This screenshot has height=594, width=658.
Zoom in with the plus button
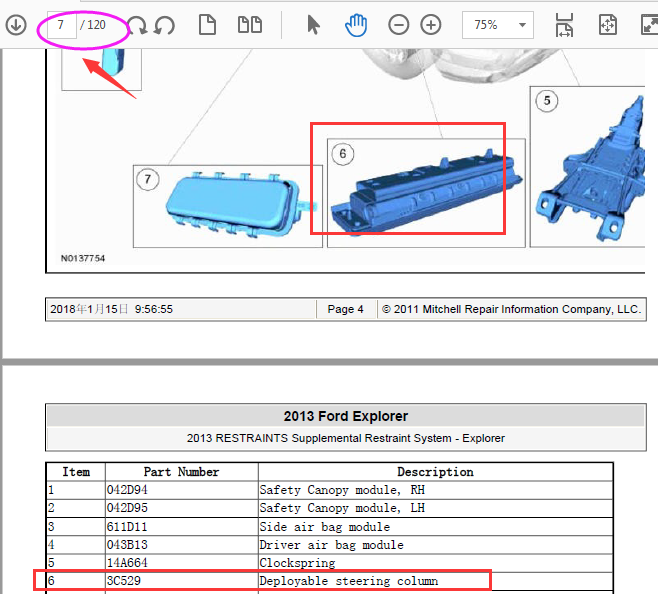point(431,25)
